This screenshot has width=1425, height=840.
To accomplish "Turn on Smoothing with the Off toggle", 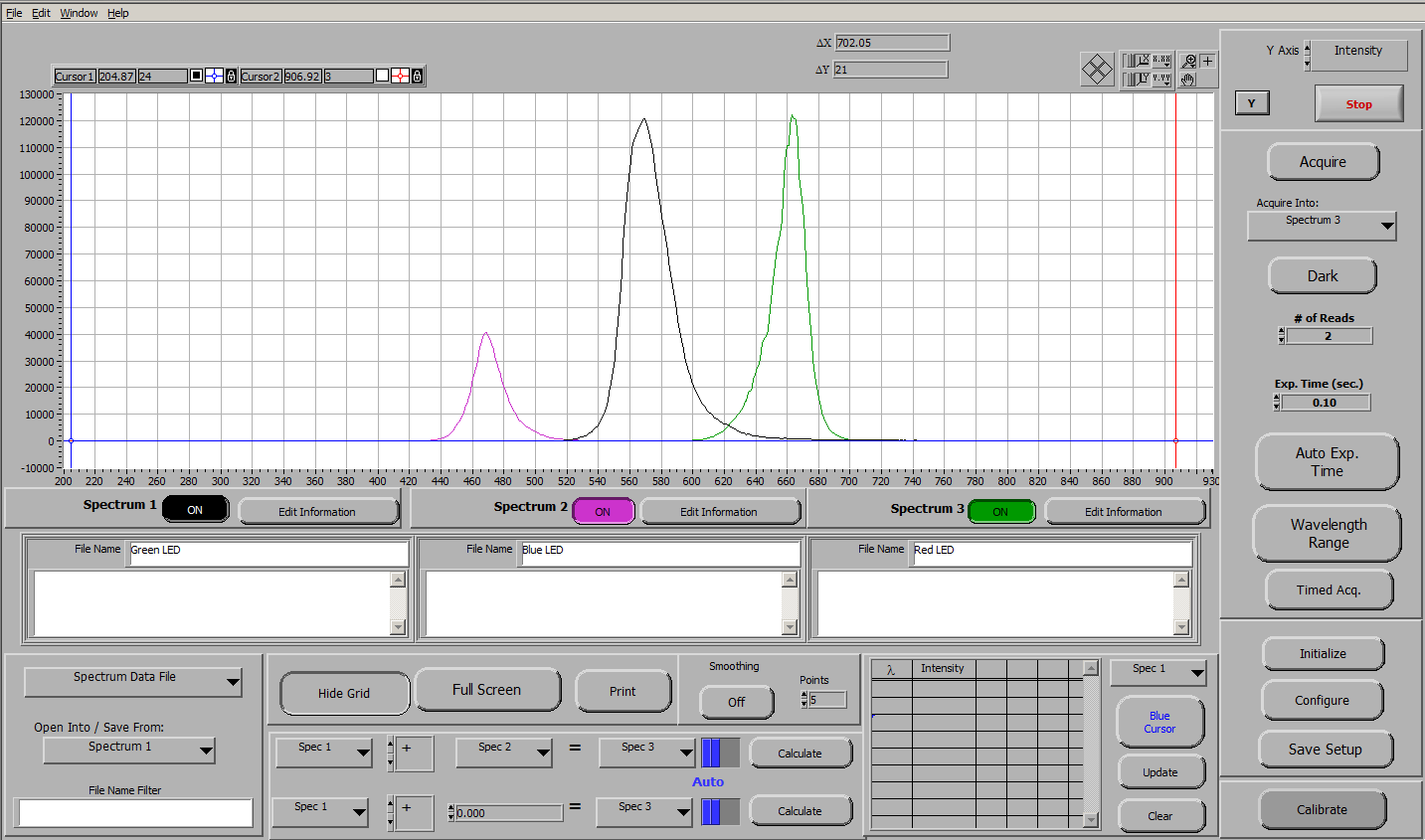I will tap(736, 702).
